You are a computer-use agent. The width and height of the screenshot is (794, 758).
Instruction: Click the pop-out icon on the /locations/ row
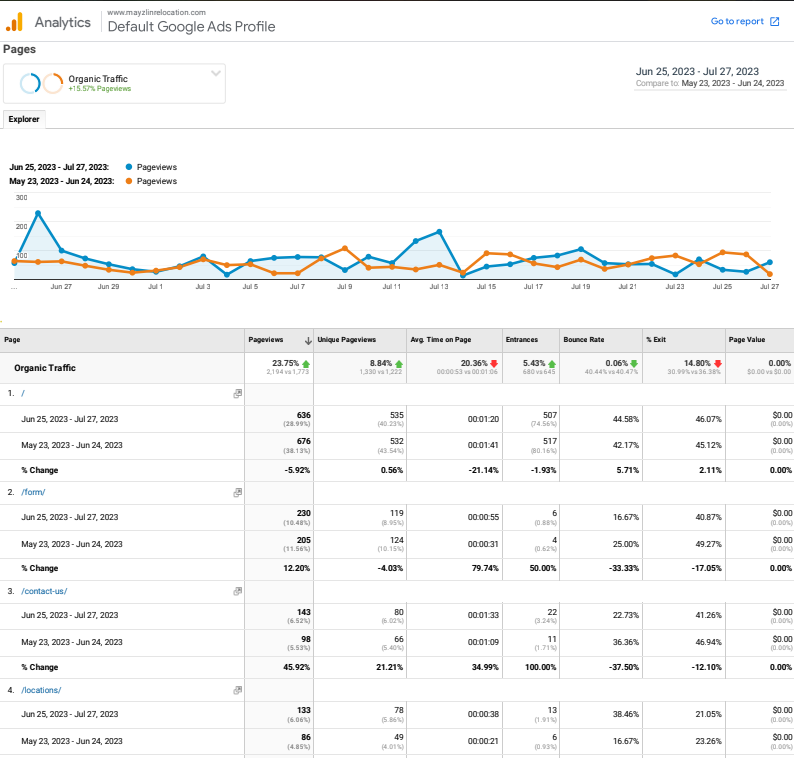coord(237,690)
